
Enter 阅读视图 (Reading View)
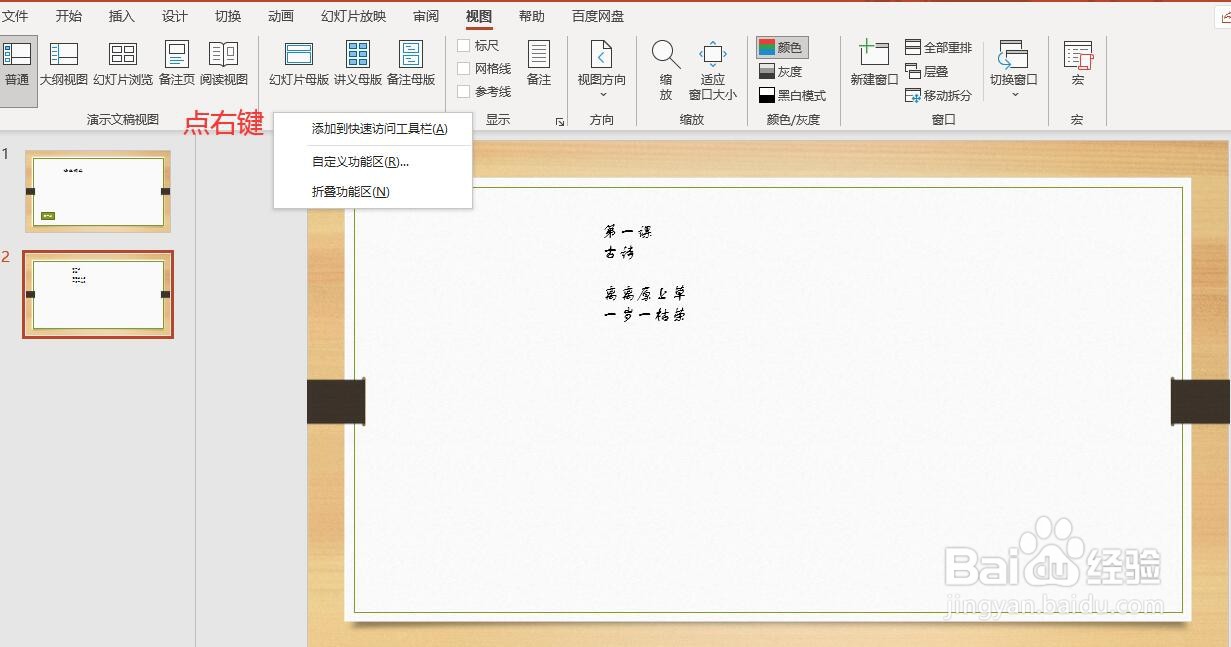pos(224,63)
